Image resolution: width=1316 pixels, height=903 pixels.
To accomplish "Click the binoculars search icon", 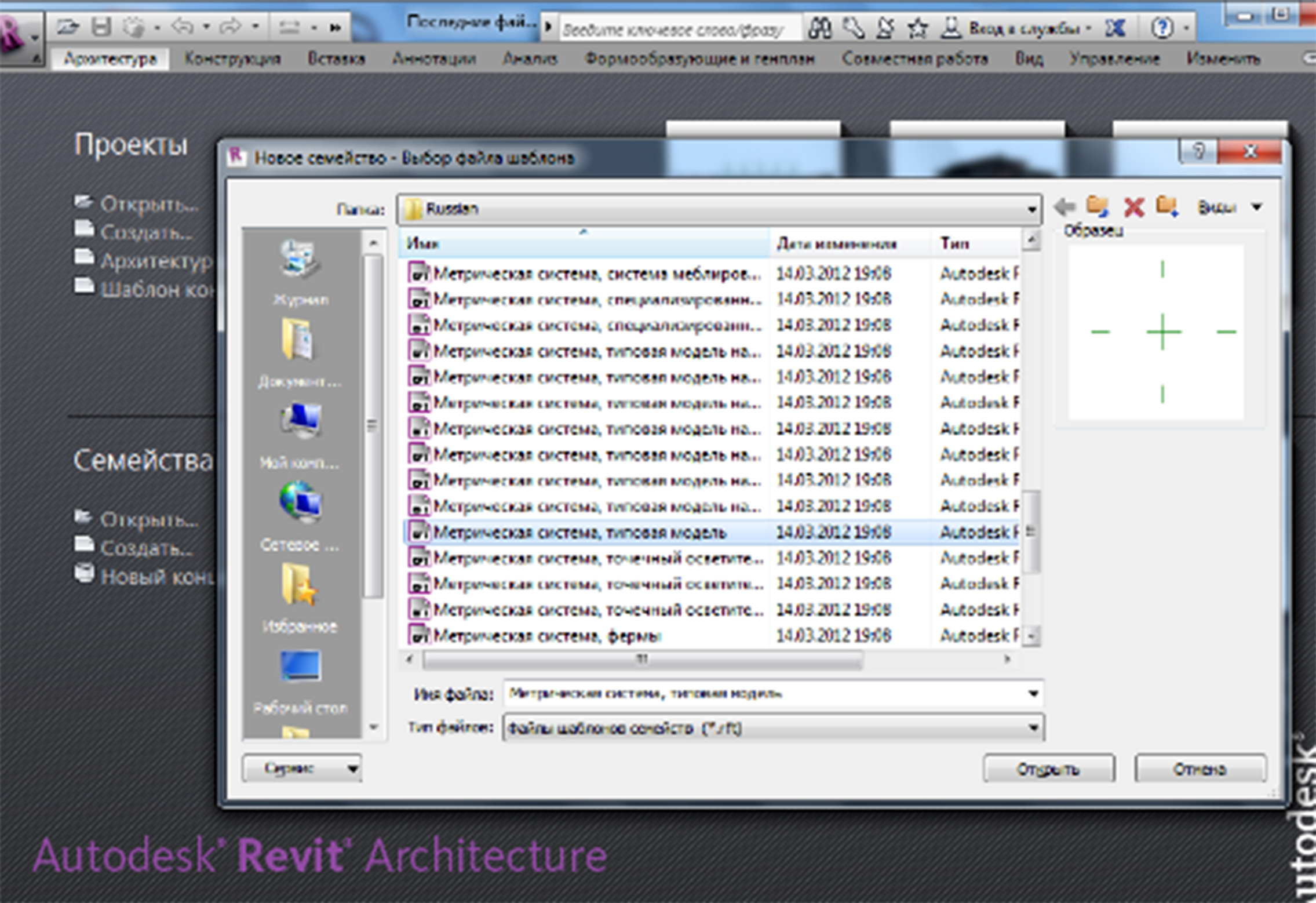I will click(x=819, y=28).
